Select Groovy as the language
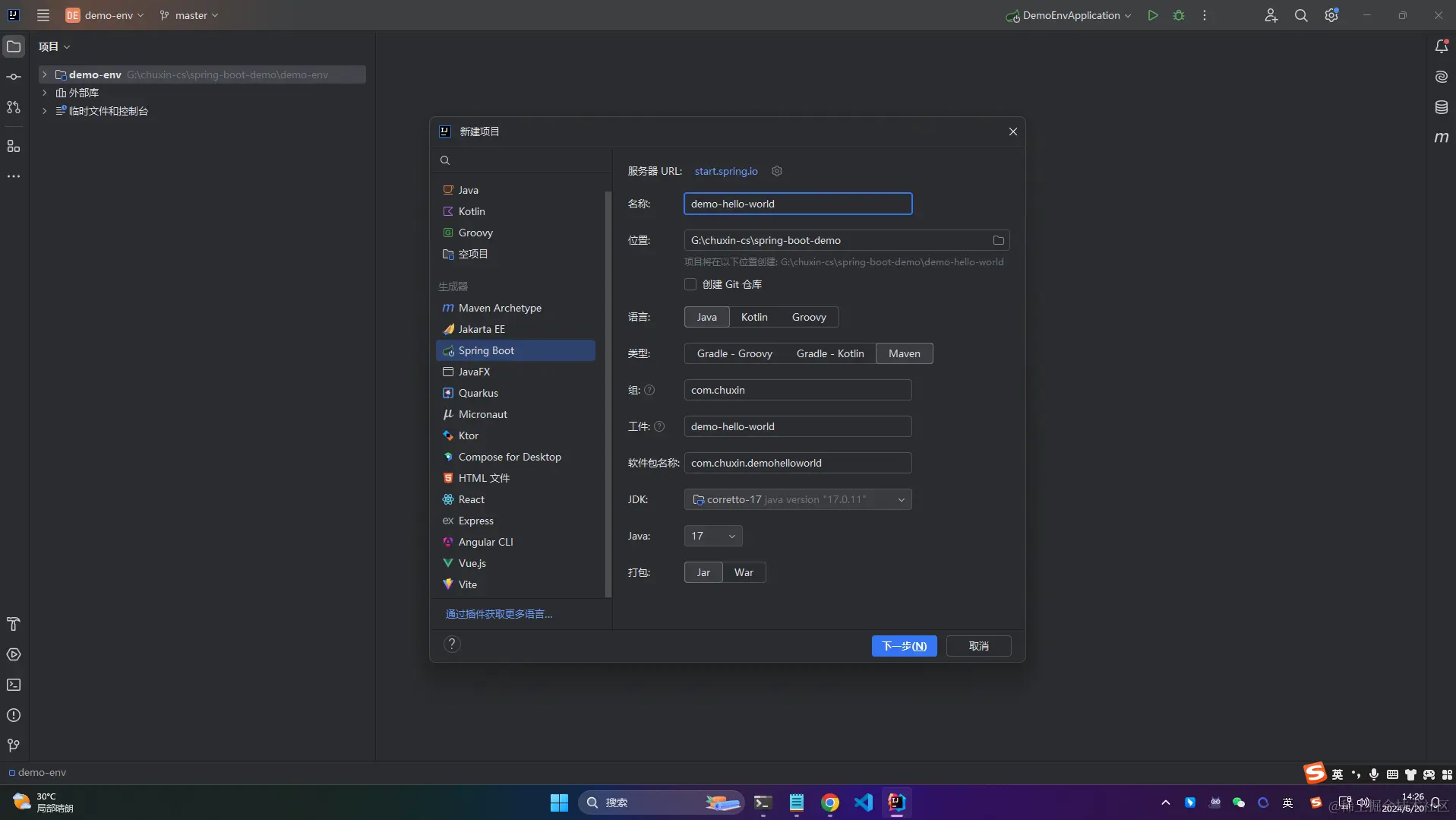The image size is (1456, 820). pos(809,317)
